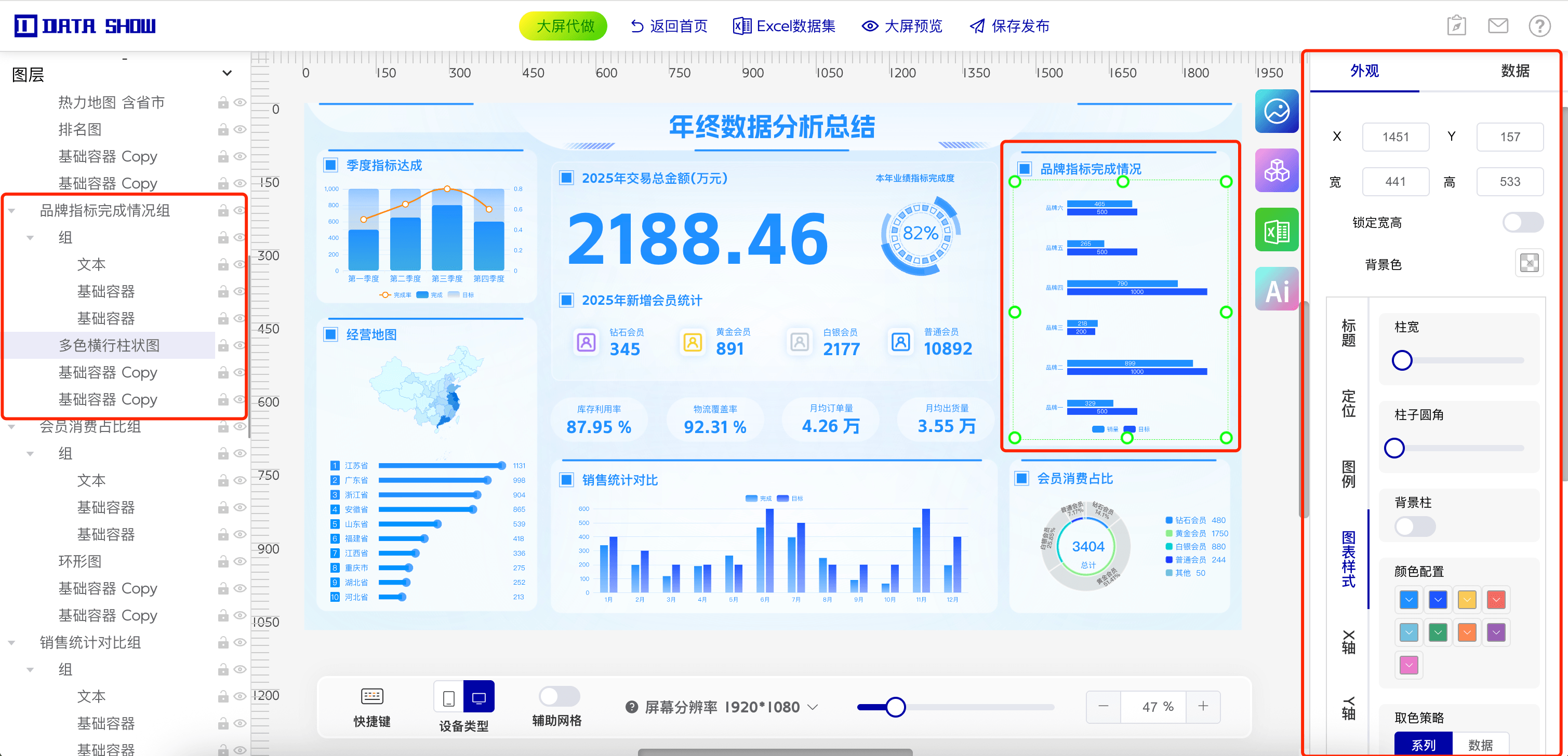1568x756 pixels.
Task: Click the yellow color swatch in 颜色配置
Action: (x=1466, y=600)
